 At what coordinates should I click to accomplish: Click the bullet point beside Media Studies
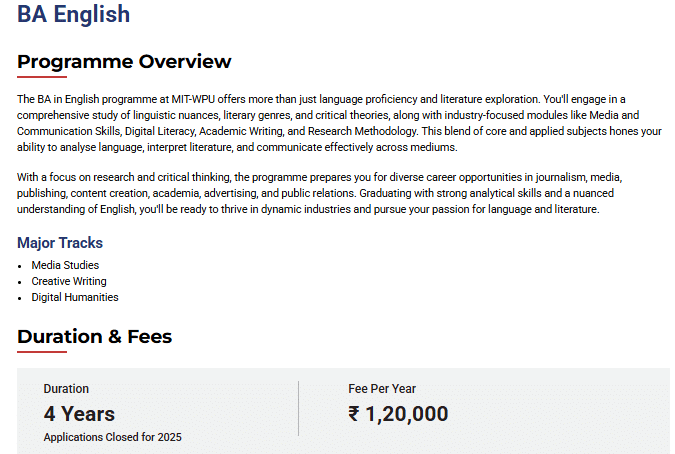(x=20, y=266)
